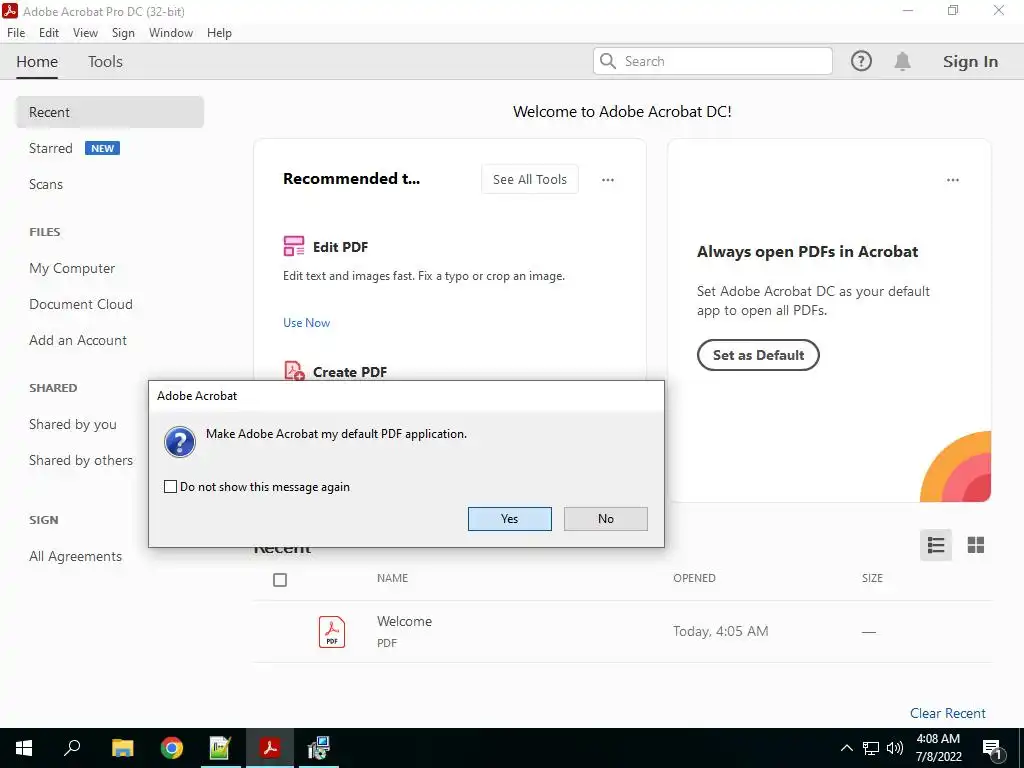1024x768 pixels.
Task: Check 'Do not show this message again'
Action: (170, 487)
